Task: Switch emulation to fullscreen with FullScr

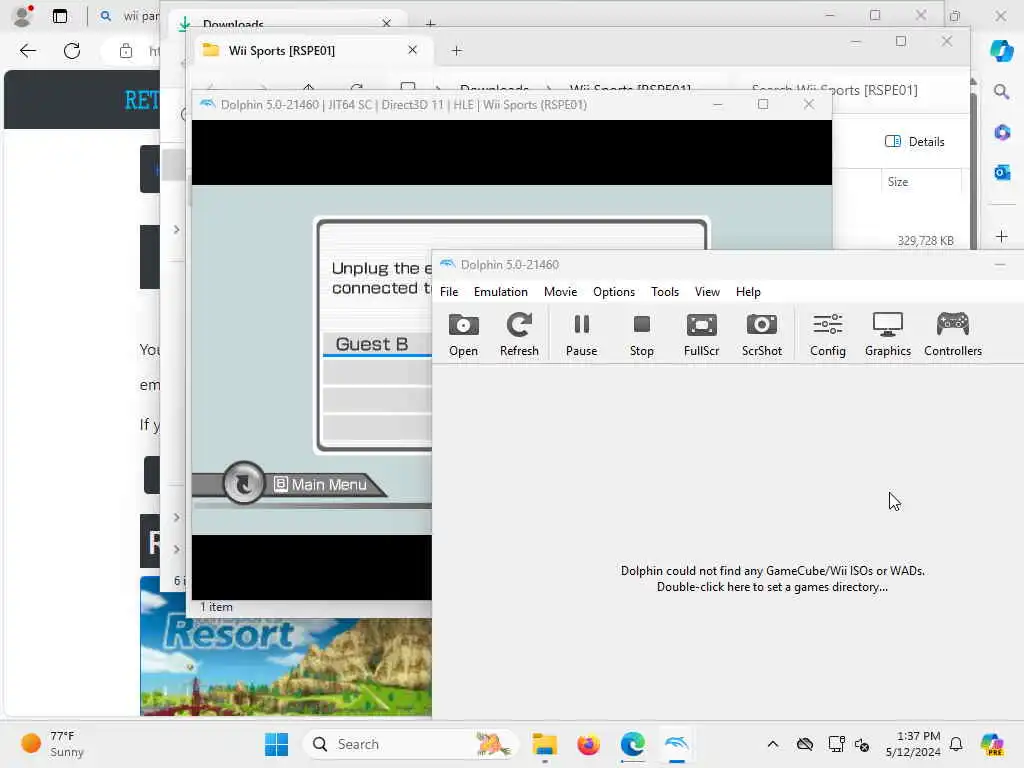Action: (701, 334)
